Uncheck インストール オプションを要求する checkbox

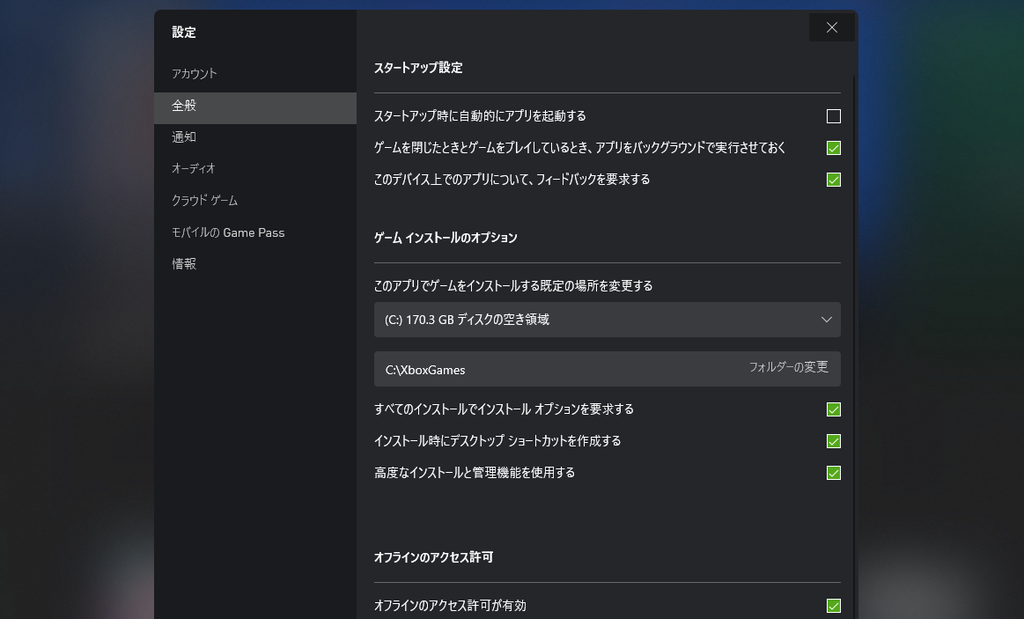click(x=833, y=409)
